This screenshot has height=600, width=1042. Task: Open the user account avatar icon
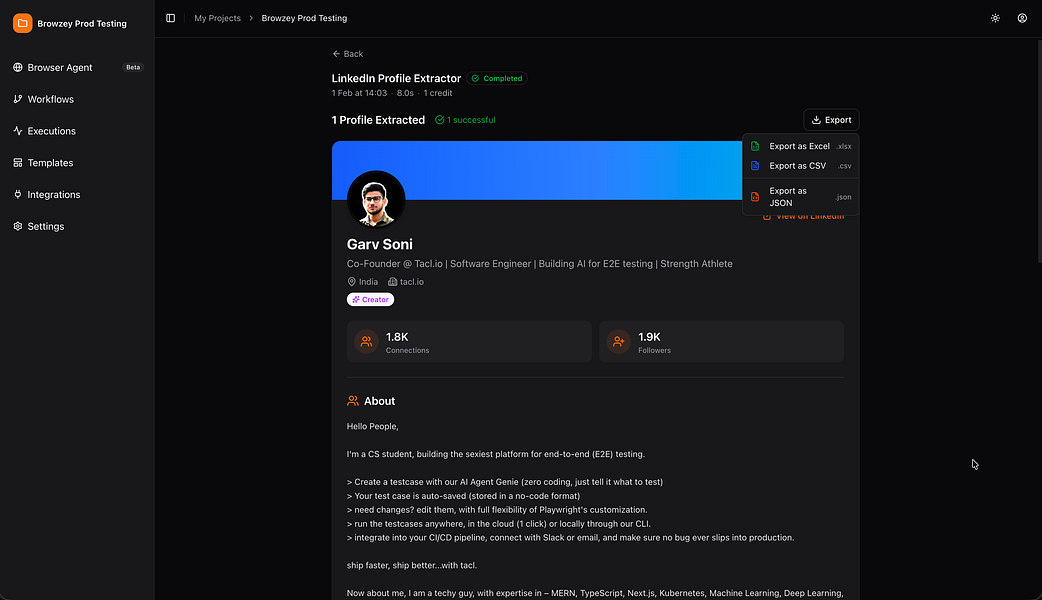pos(1022,18)
